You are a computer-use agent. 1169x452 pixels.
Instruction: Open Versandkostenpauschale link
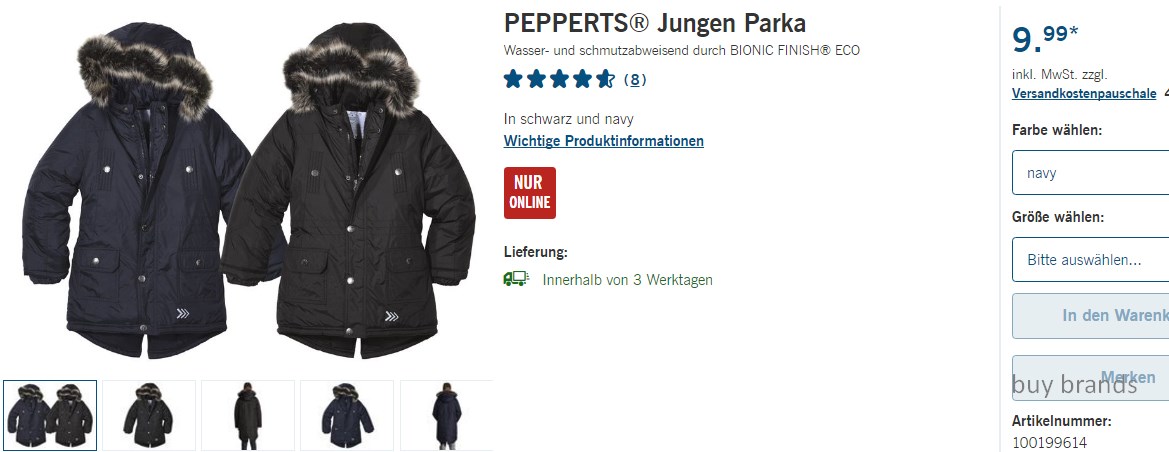1084,93
